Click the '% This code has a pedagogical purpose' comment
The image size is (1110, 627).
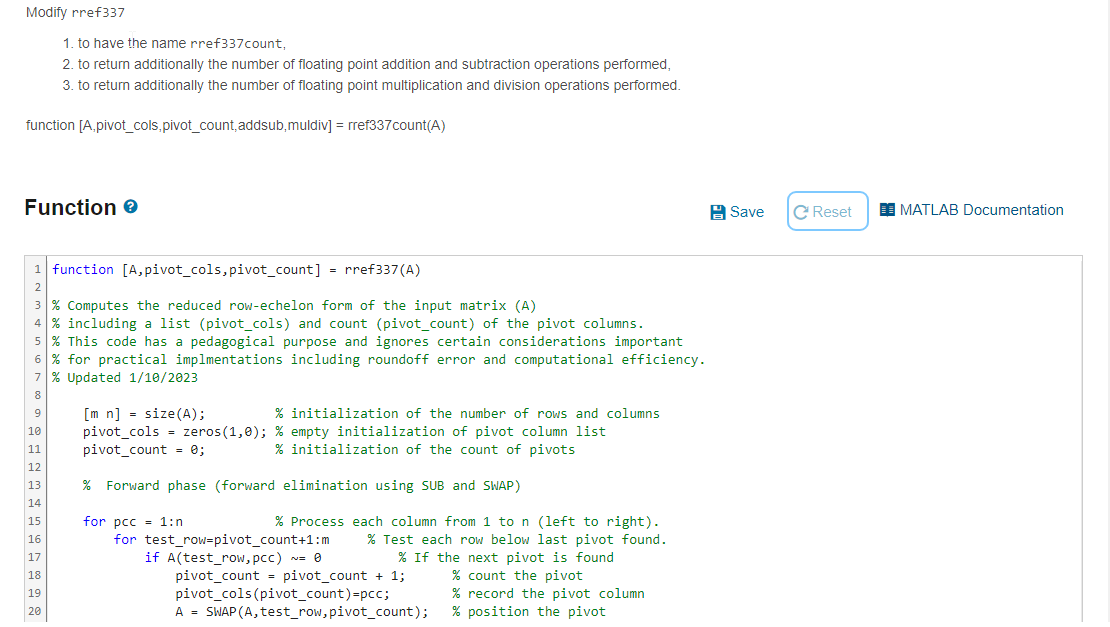(367, 342)
